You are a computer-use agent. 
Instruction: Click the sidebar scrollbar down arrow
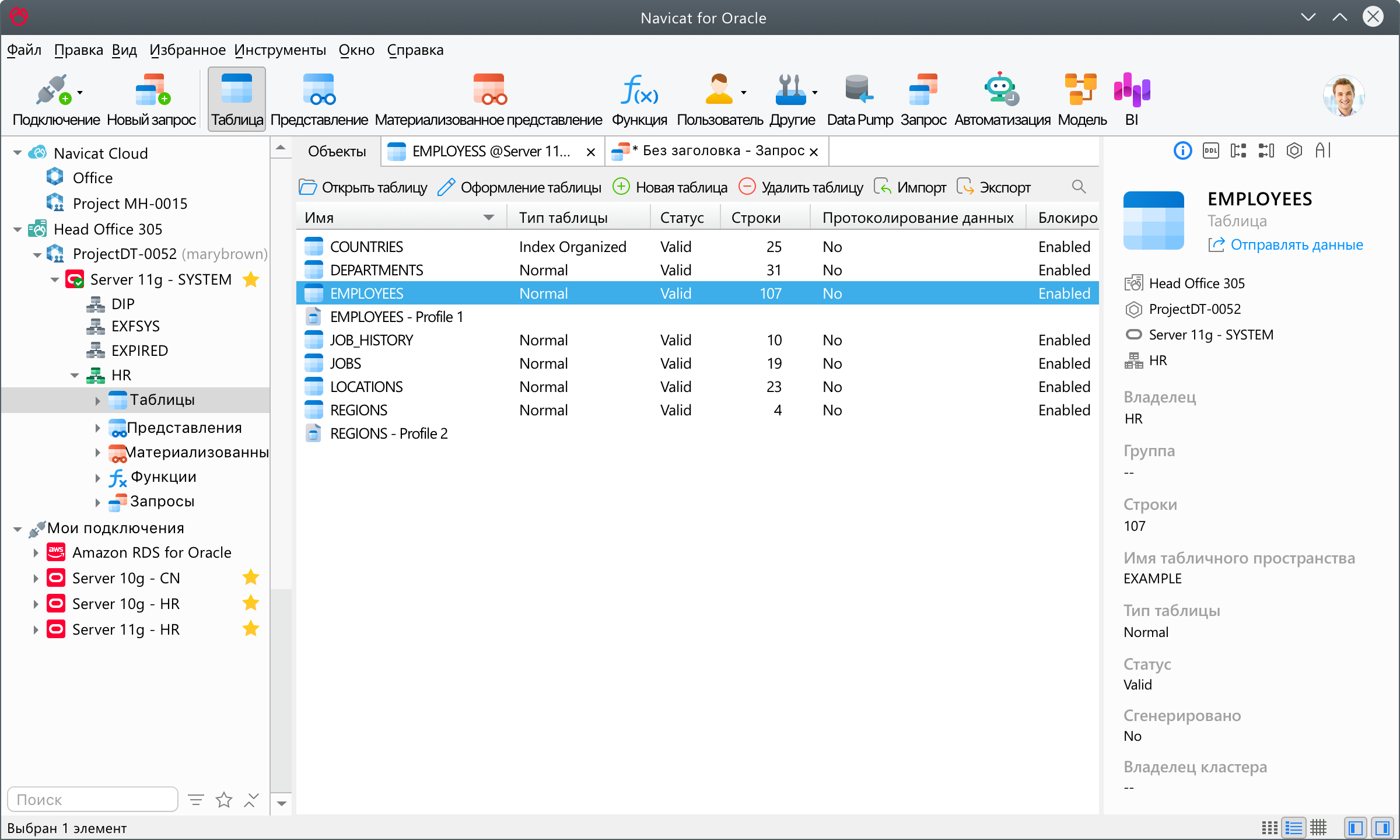[x=281, y=804]
